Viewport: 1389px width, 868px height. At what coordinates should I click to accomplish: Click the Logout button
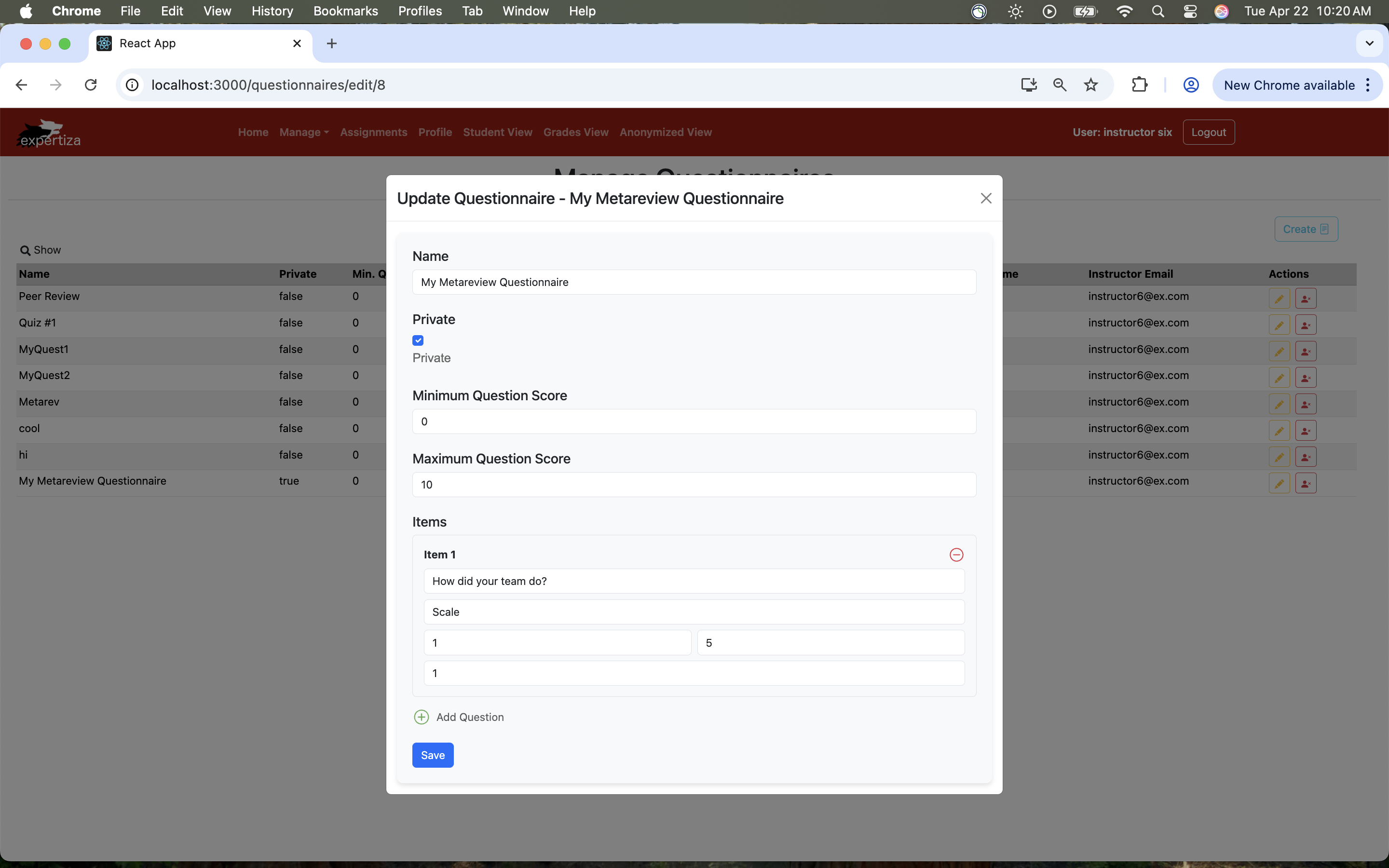[1208, 132]
